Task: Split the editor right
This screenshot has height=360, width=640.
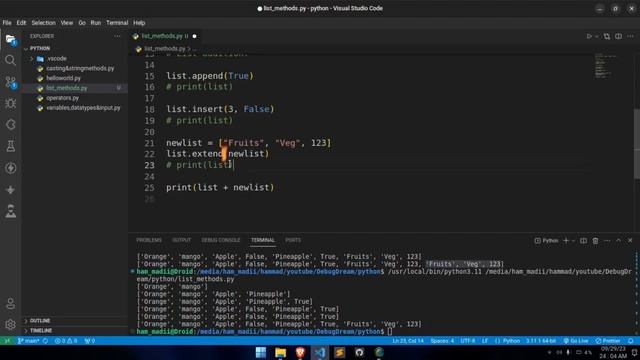Action: tap(618, 36)
